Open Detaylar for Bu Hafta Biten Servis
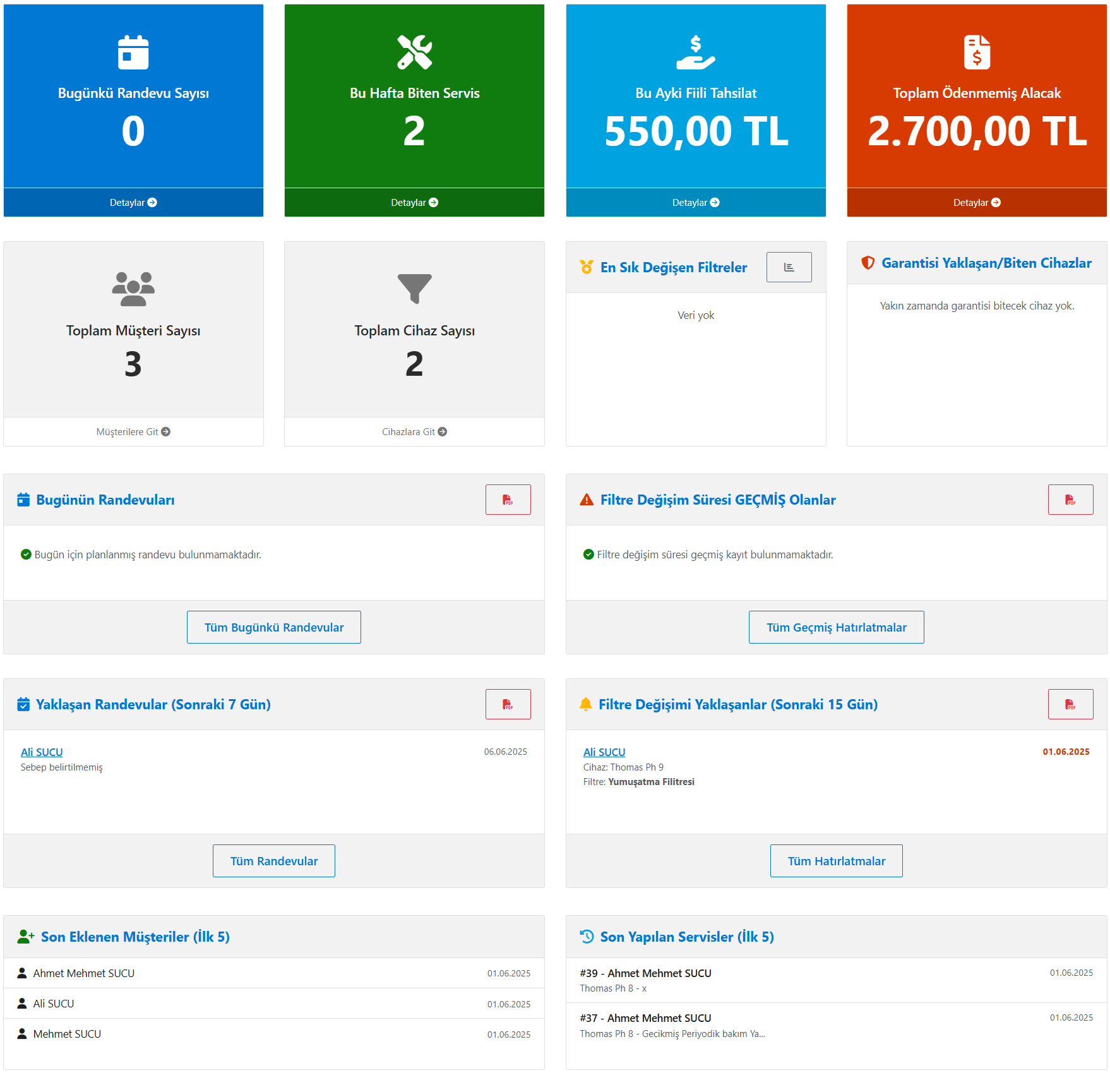Image resolution: width=1110 pixels, height=1092 pixels. click(x=414, y=203)
